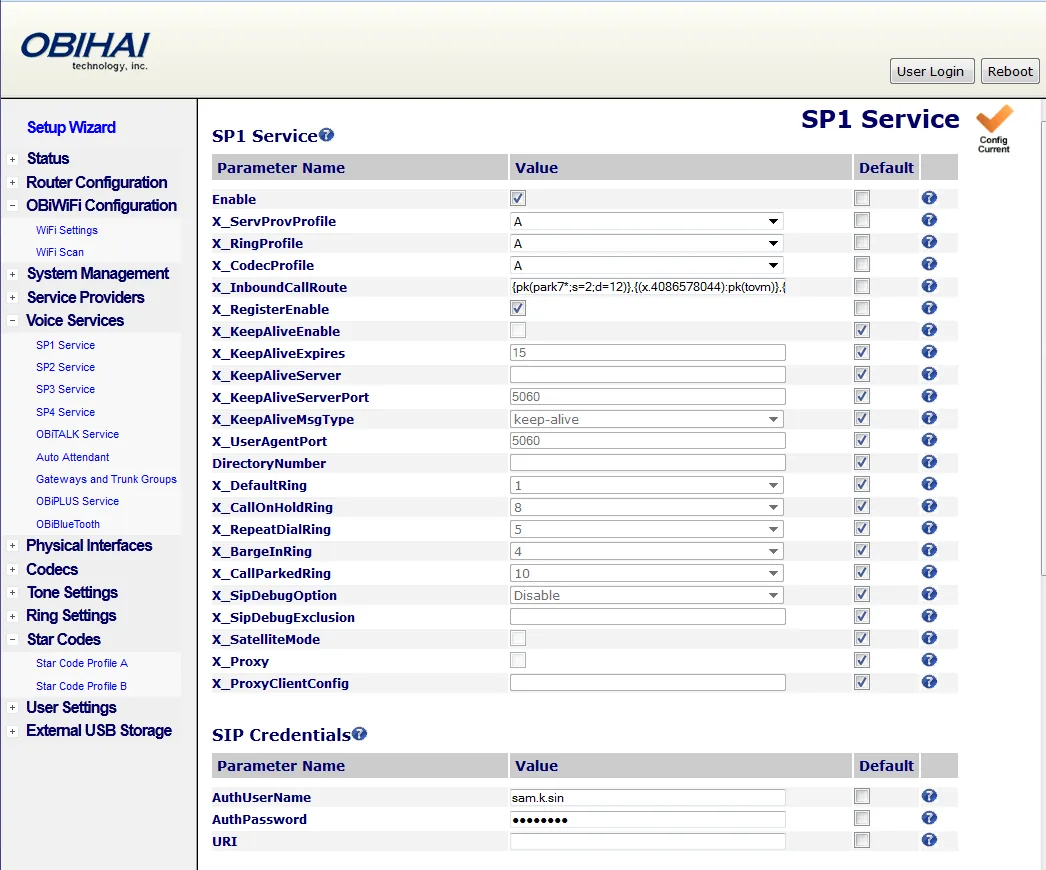Viewport: 1046px width, 870px height.
Task: Open help icon for X_SipDebugOption row
Action: [x=929, y=594]
